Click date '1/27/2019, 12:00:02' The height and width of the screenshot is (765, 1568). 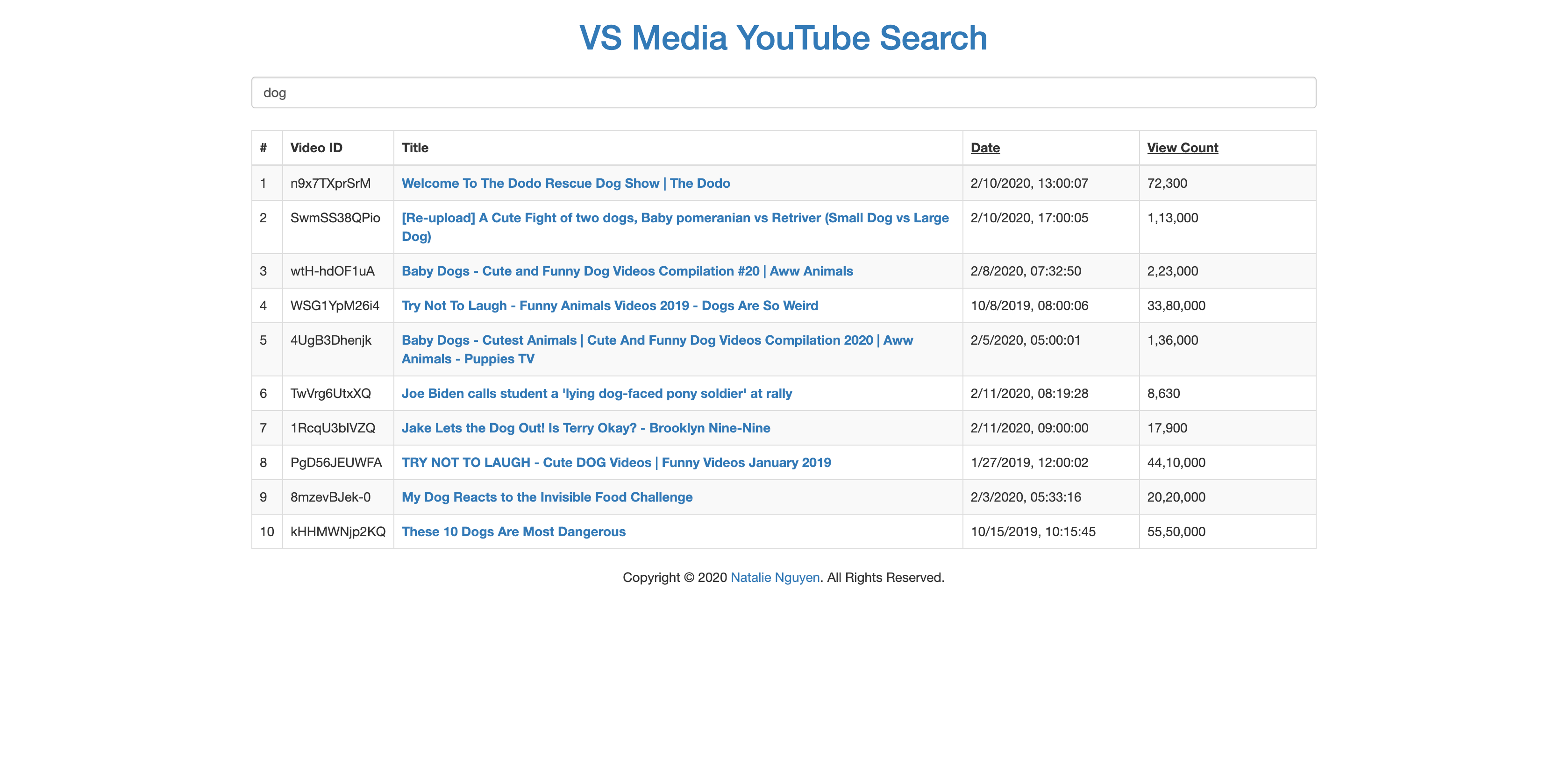[1029, 462]
